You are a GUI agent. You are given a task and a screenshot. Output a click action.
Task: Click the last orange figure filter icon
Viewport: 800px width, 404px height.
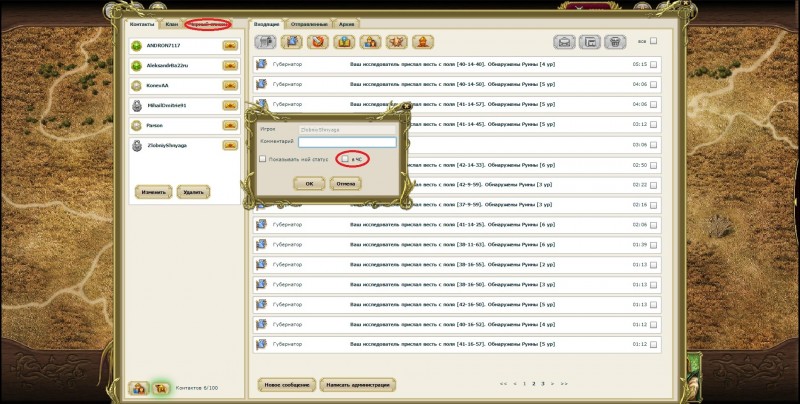[422, 42]
